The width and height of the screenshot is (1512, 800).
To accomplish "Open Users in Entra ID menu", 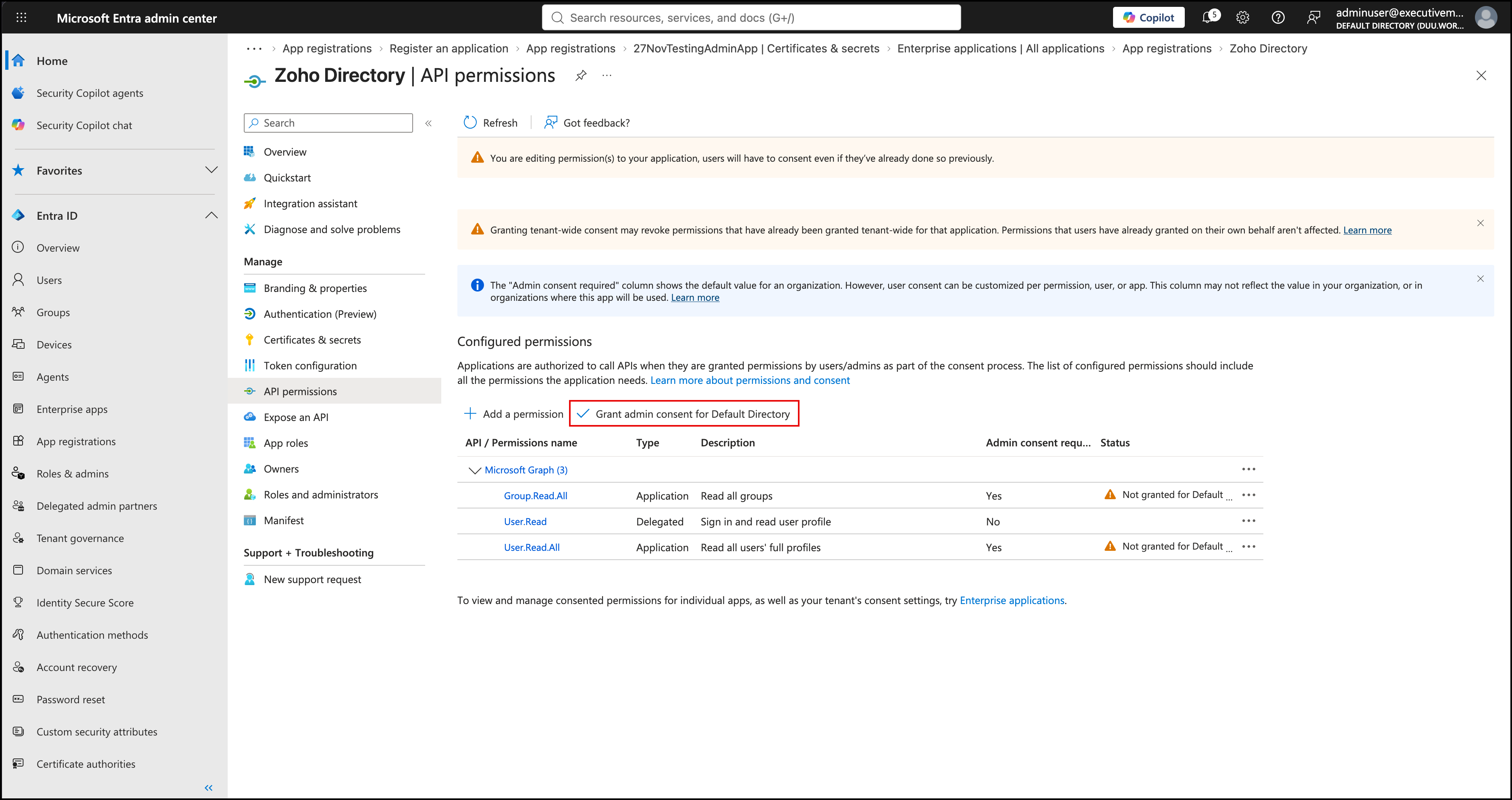I will 49,281.
